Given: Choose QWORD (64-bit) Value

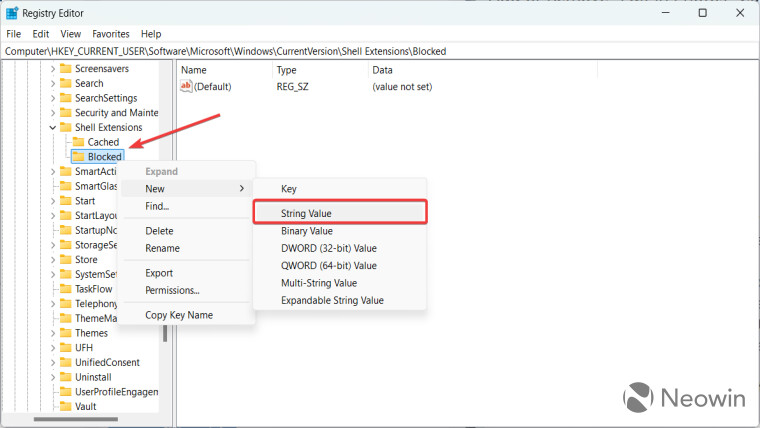Looking at the screenshot, I should [340, 266].
